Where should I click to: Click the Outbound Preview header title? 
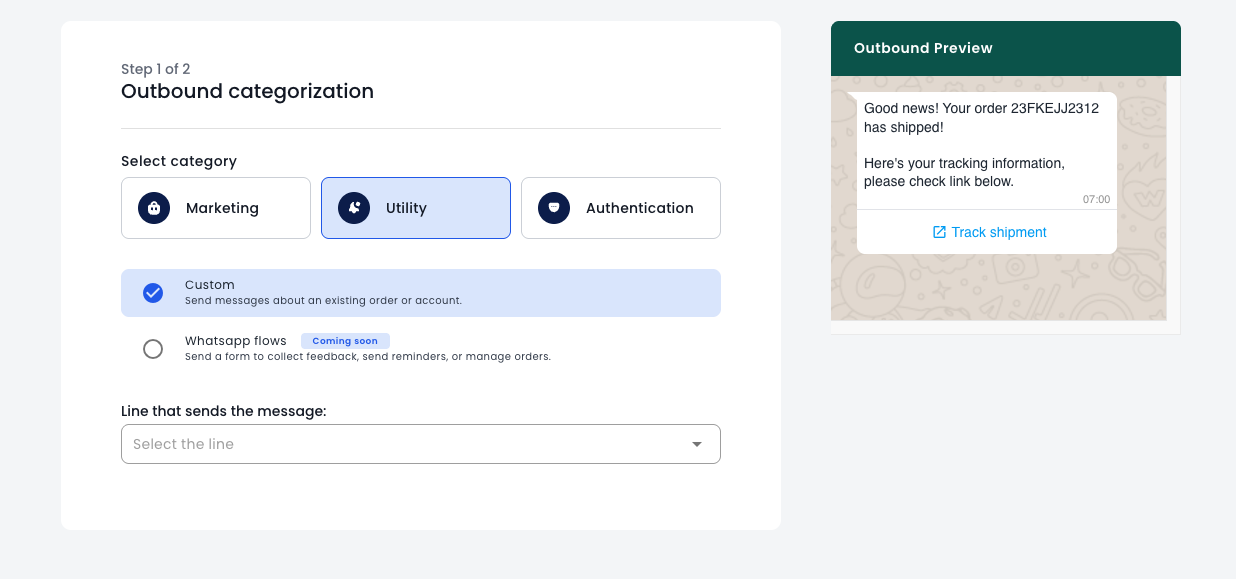[923, 48]
